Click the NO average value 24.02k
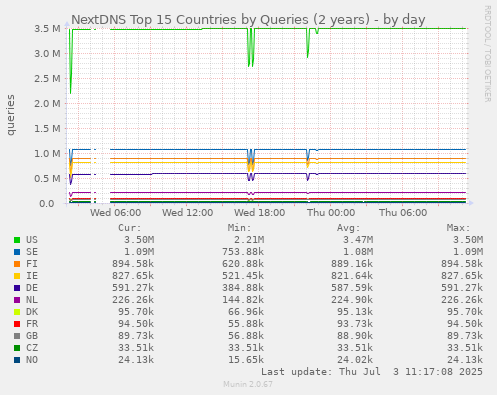 point(355,360)
